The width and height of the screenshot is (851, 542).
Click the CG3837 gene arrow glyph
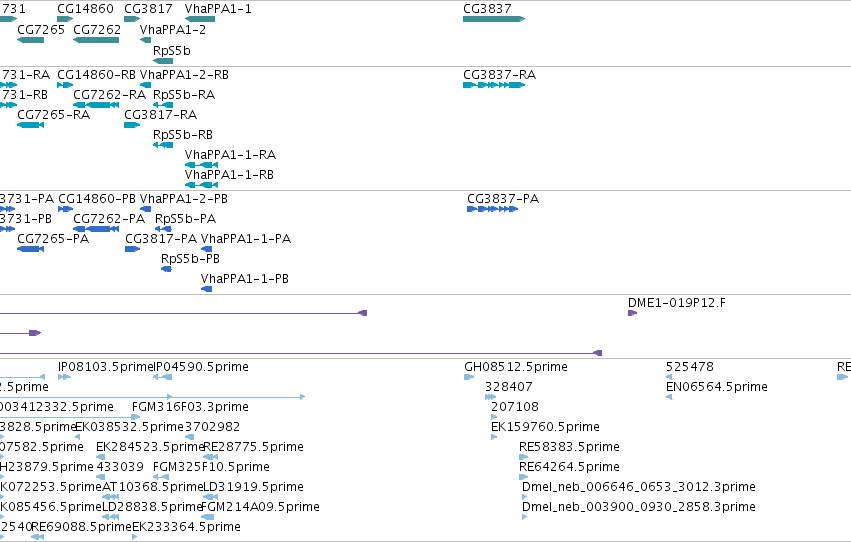[494, 19]
